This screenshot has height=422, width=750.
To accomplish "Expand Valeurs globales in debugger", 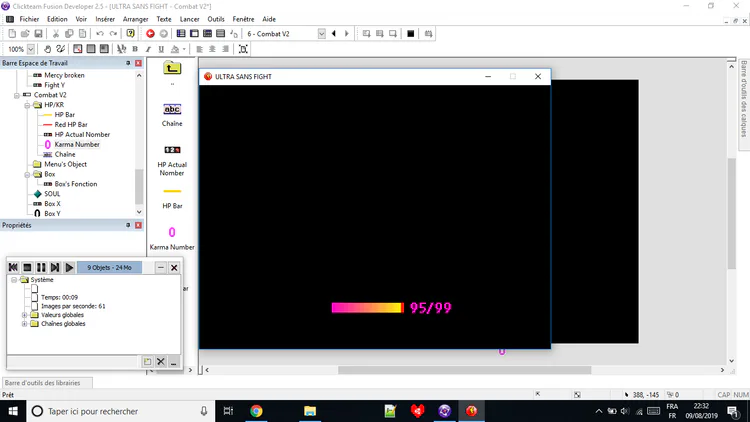I will click(x=24, y=315).
